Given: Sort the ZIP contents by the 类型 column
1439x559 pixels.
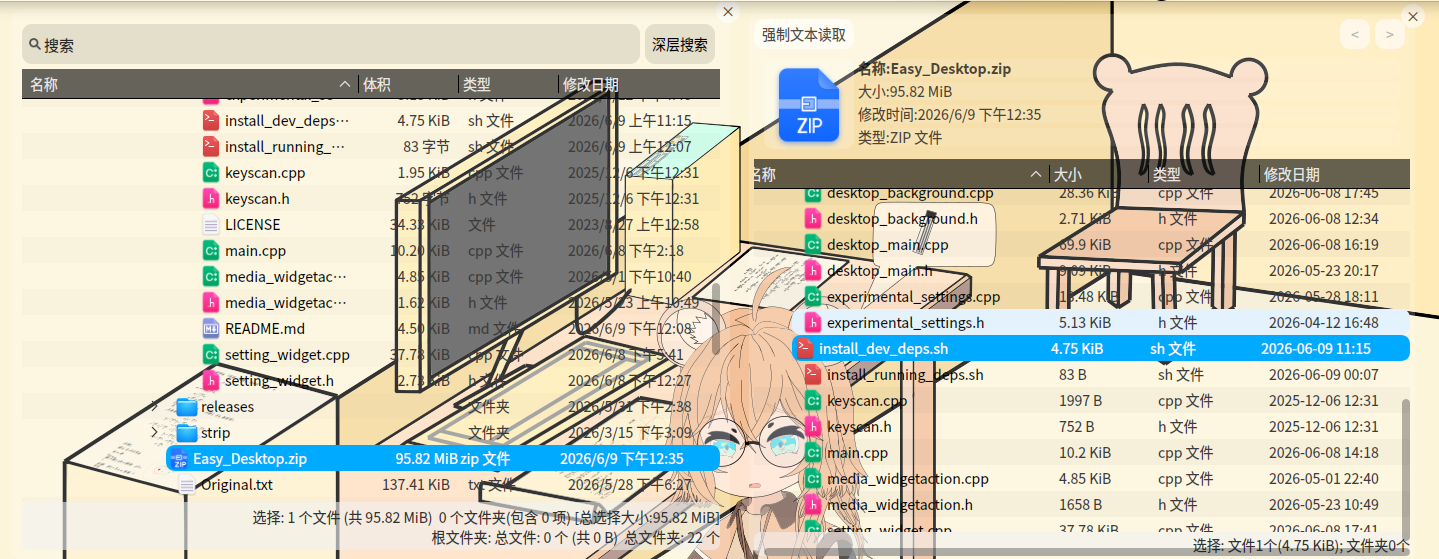Looking at the screenshot, I should tap(1204, 175).
